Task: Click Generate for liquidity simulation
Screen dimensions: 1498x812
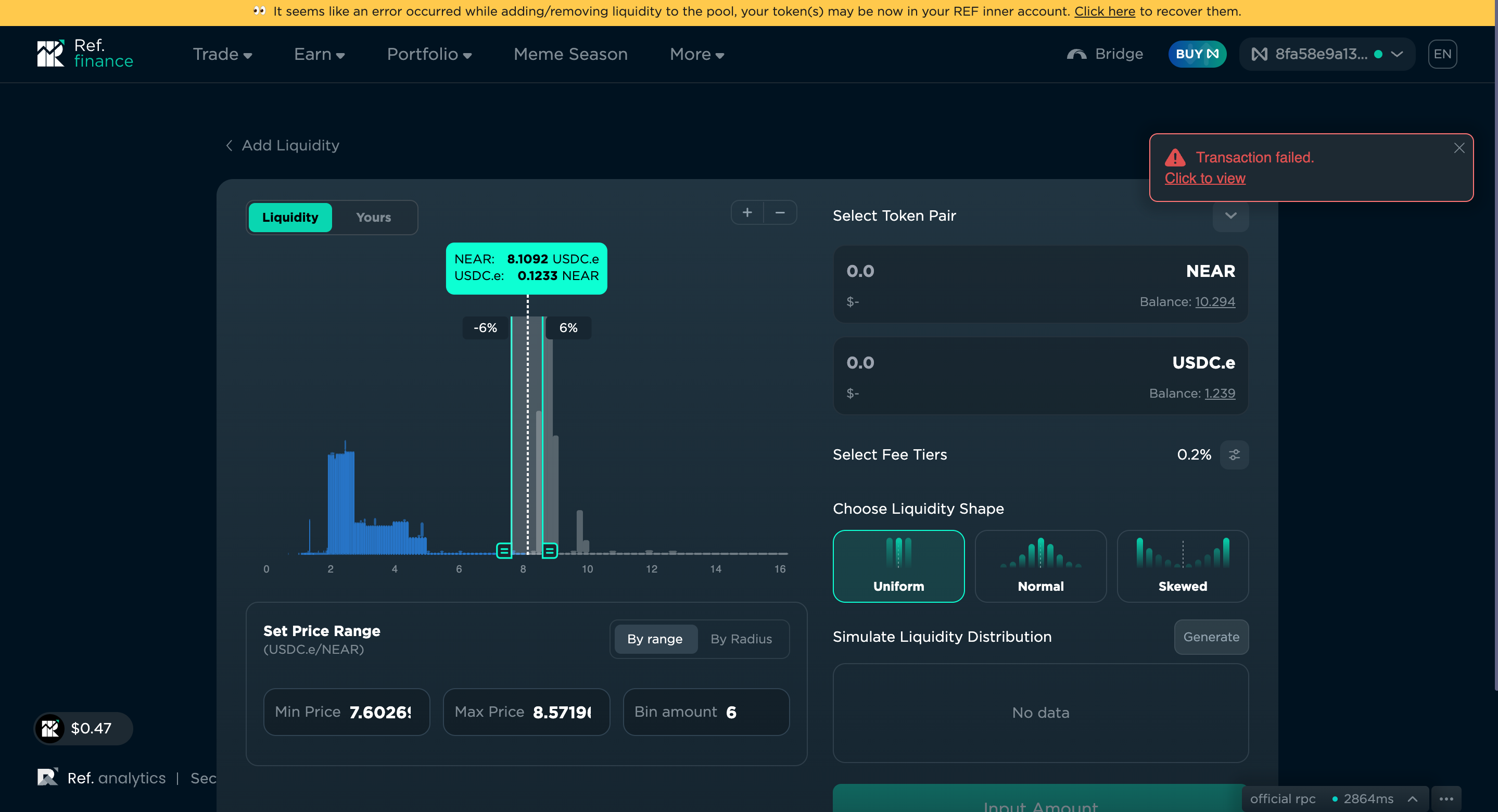Action: [x=1211, y=637]
